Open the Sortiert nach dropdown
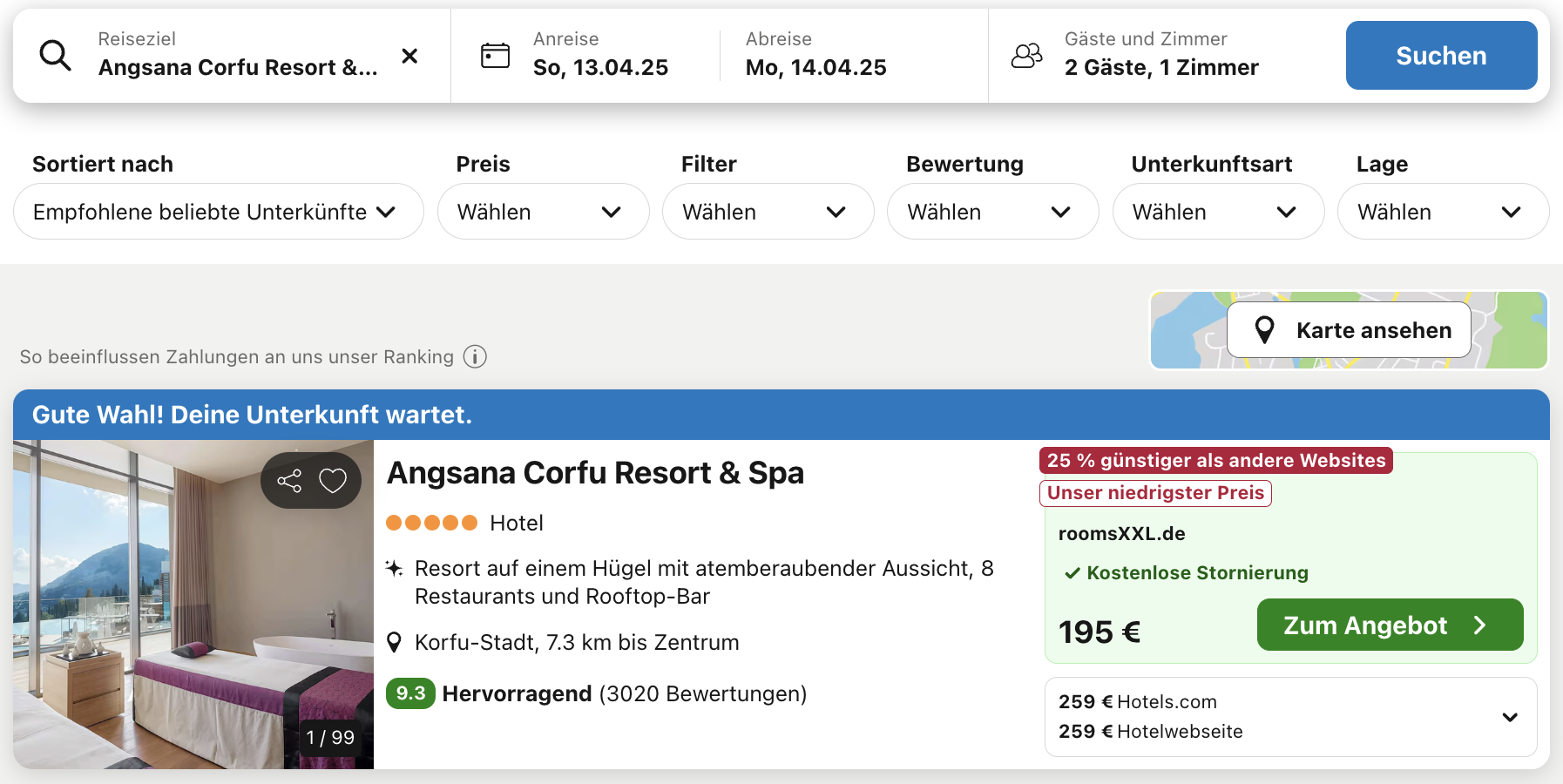 [x=219, y=212]
